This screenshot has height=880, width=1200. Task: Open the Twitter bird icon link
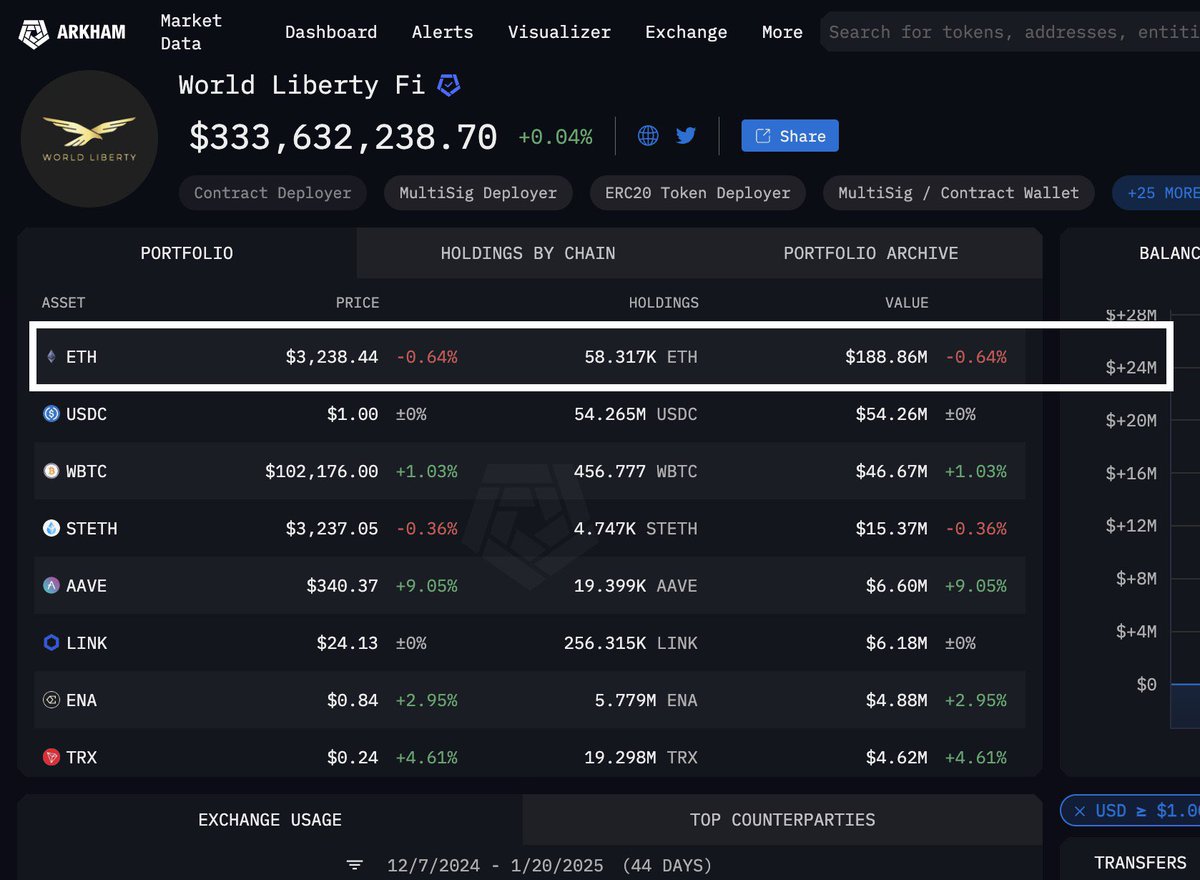(x=685, y=136)
